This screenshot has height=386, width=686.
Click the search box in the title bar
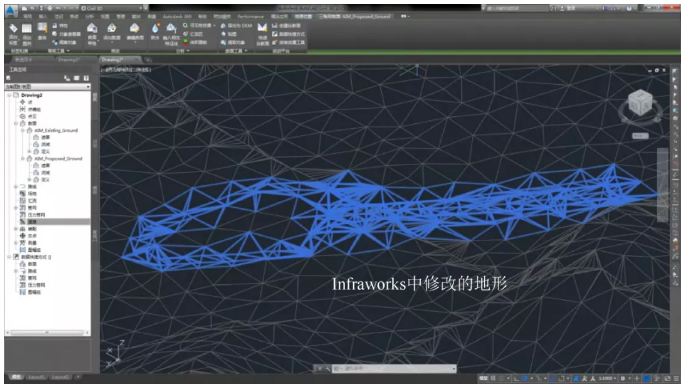pyautogui.click(x=516, y=8)
